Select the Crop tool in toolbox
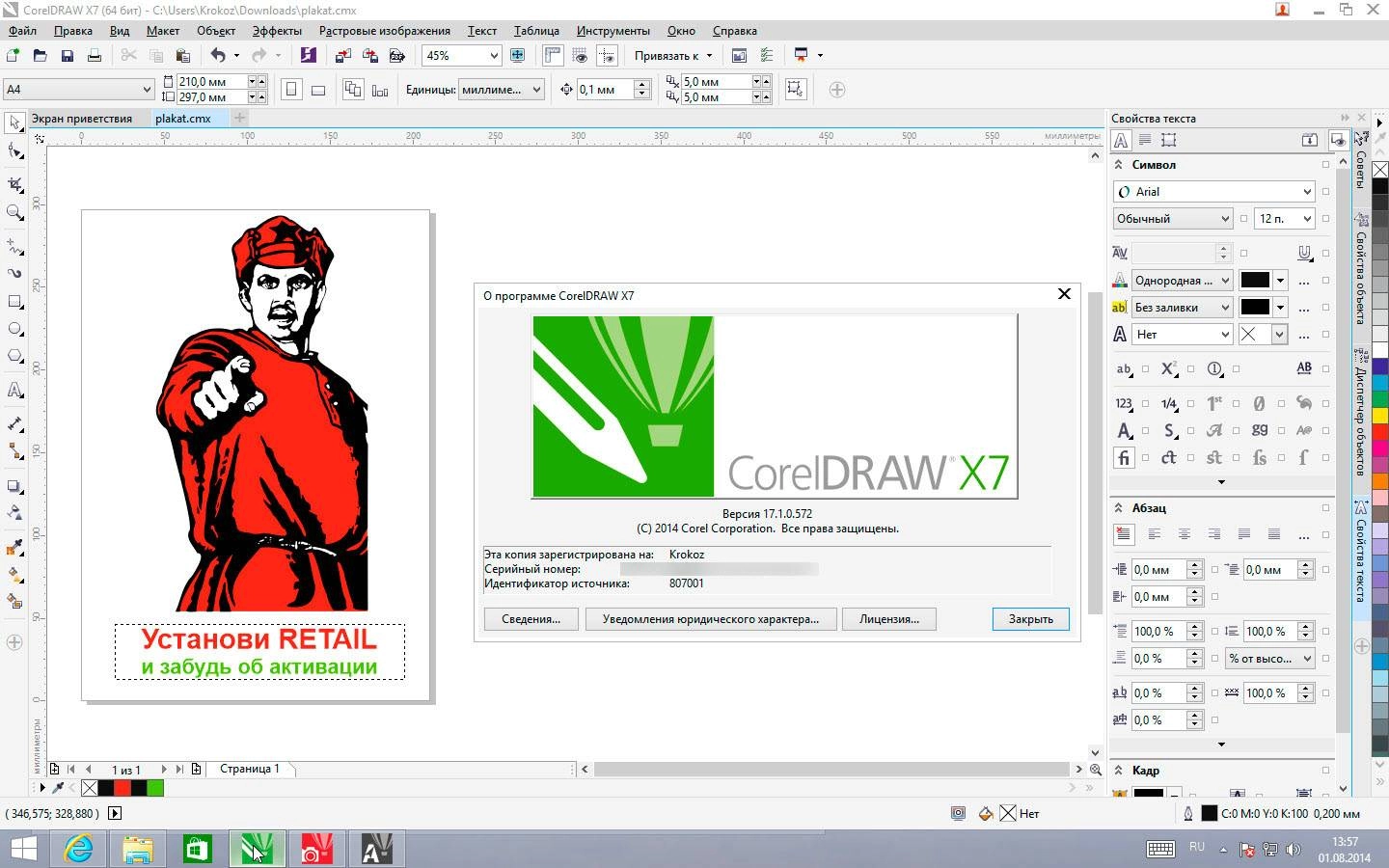Viewport: 1389px width, 868px height. pyautogui.click(x=14, y=183)
